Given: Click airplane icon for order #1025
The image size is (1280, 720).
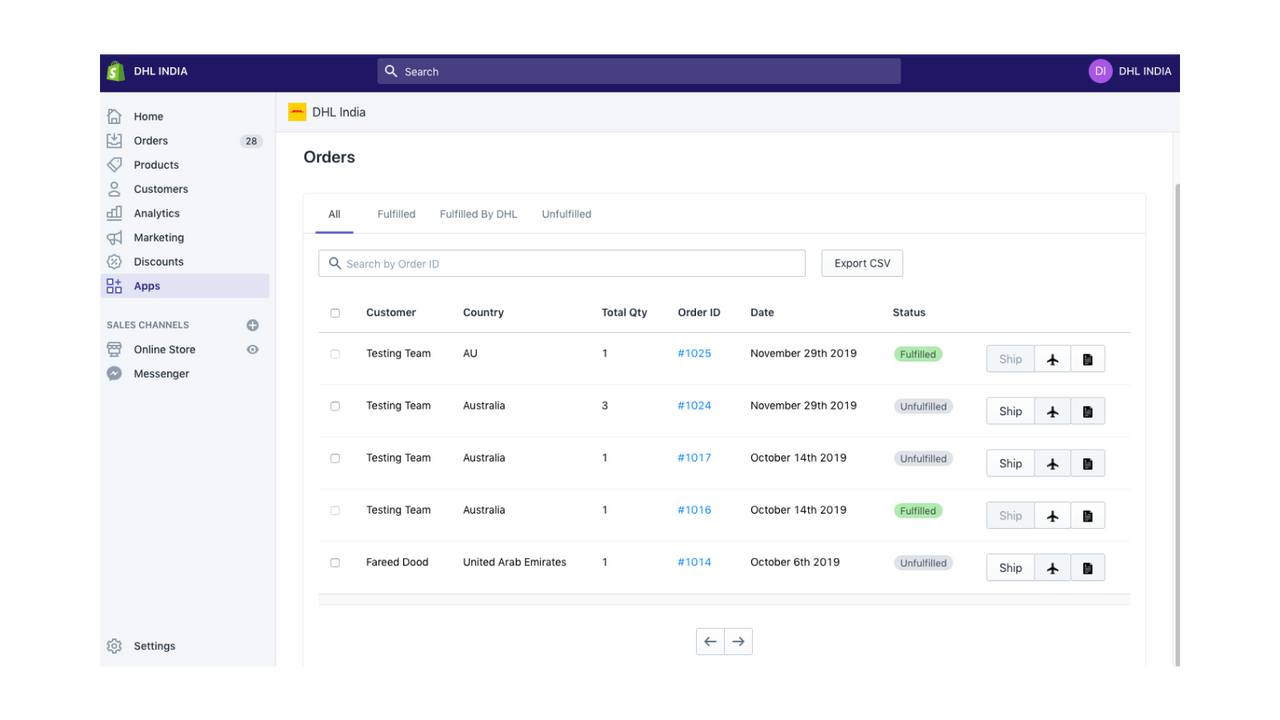Looking at the screenshot, I should [1052, 359].
